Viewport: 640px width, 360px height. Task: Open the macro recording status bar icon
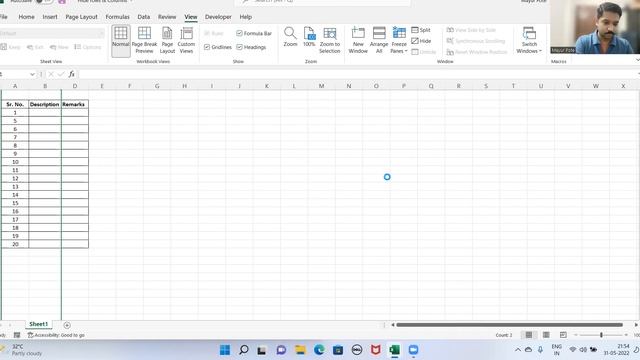tap(17, 335)
